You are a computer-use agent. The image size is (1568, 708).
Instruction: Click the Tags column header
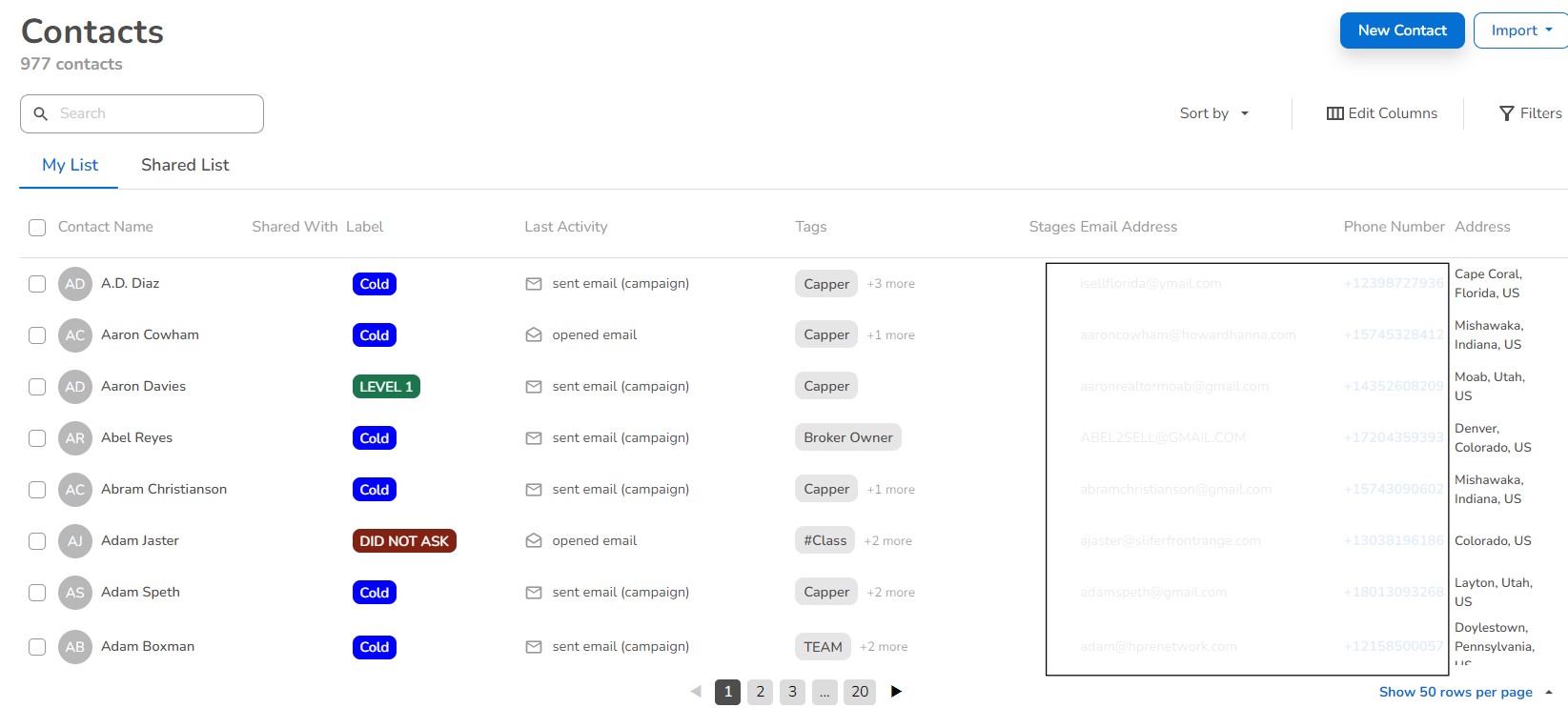811,227
